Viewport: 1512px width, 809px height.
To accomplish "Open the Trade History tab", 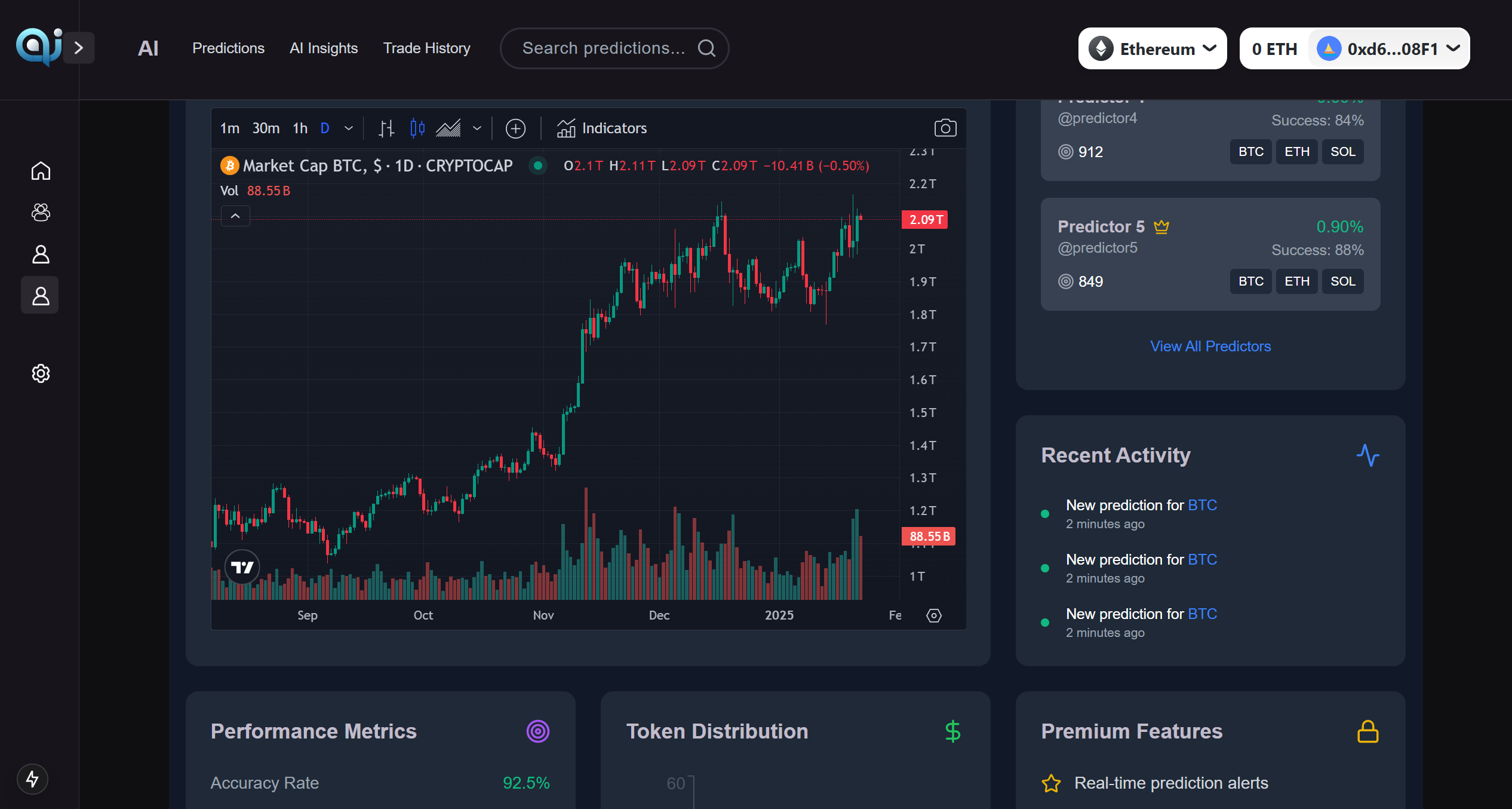I will click(426, 48).
